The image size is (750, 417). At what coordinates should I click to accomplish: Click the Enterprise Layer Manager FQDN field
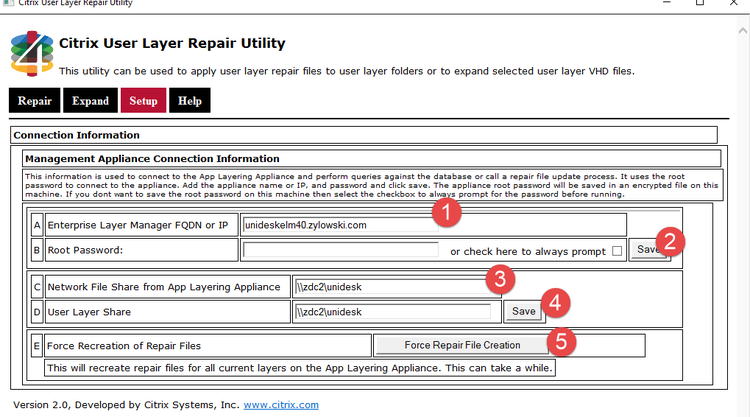click(340, 225)
